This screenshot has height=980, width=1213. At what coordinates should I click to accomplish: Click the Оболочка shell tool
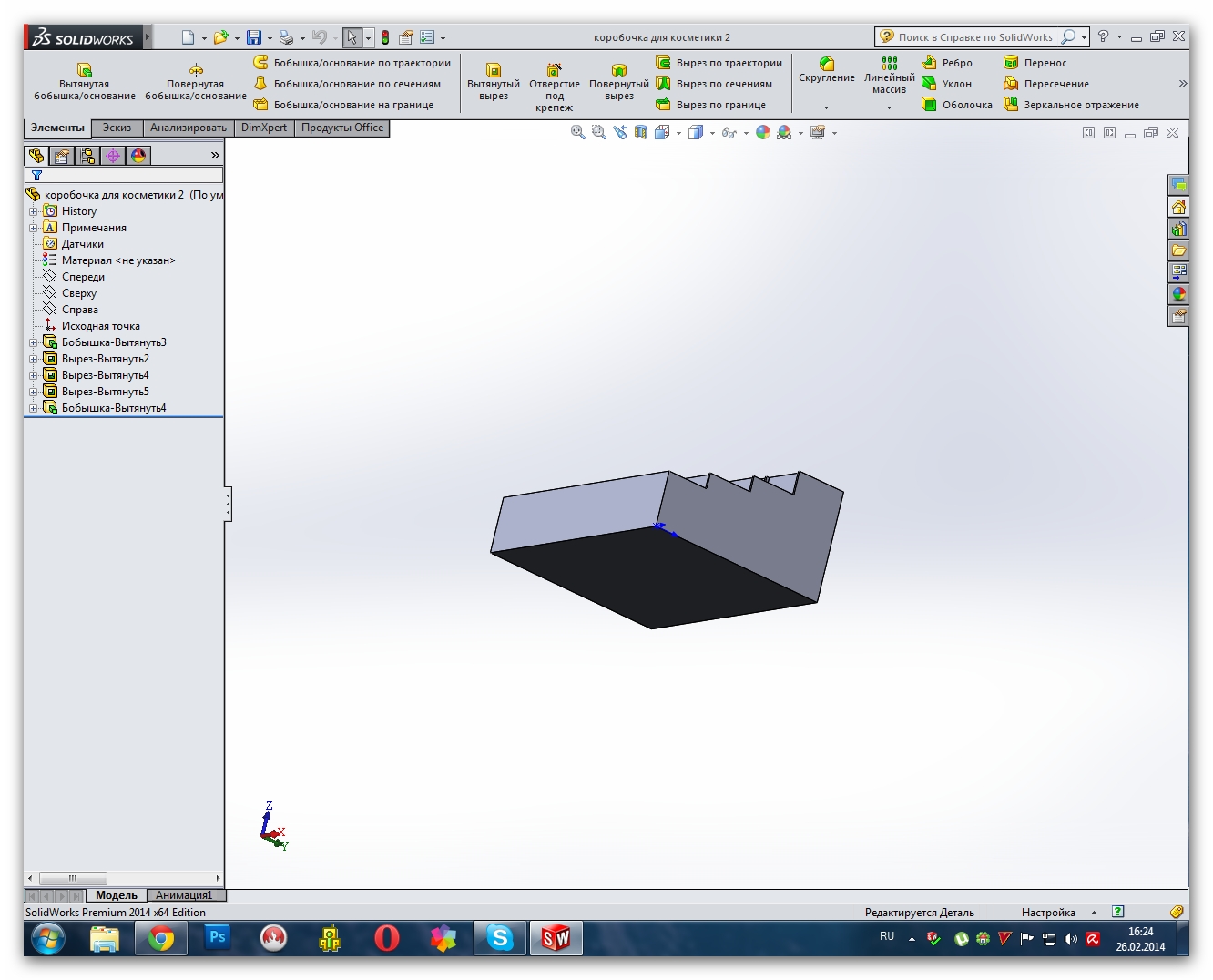pyautogui.click(x=957, y=105)
